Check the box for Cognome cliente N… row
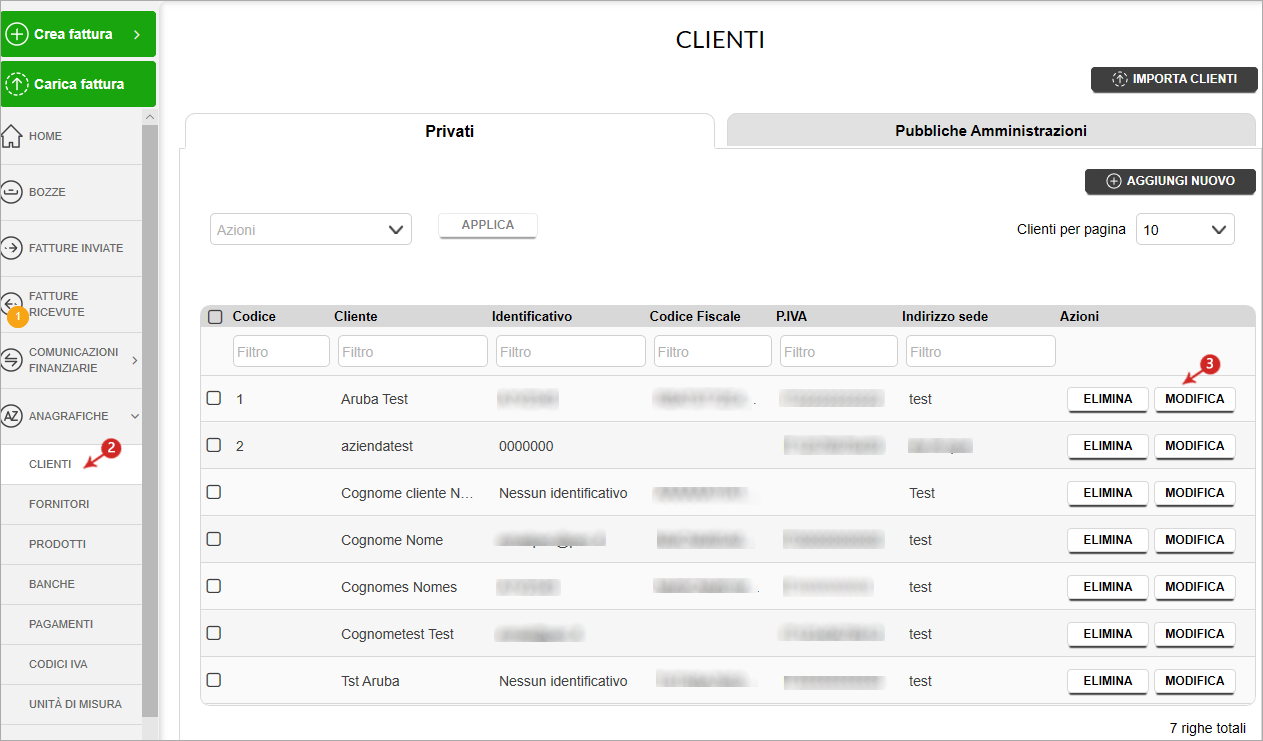This screenshot has height=741, width=1263. click(213, 492)
